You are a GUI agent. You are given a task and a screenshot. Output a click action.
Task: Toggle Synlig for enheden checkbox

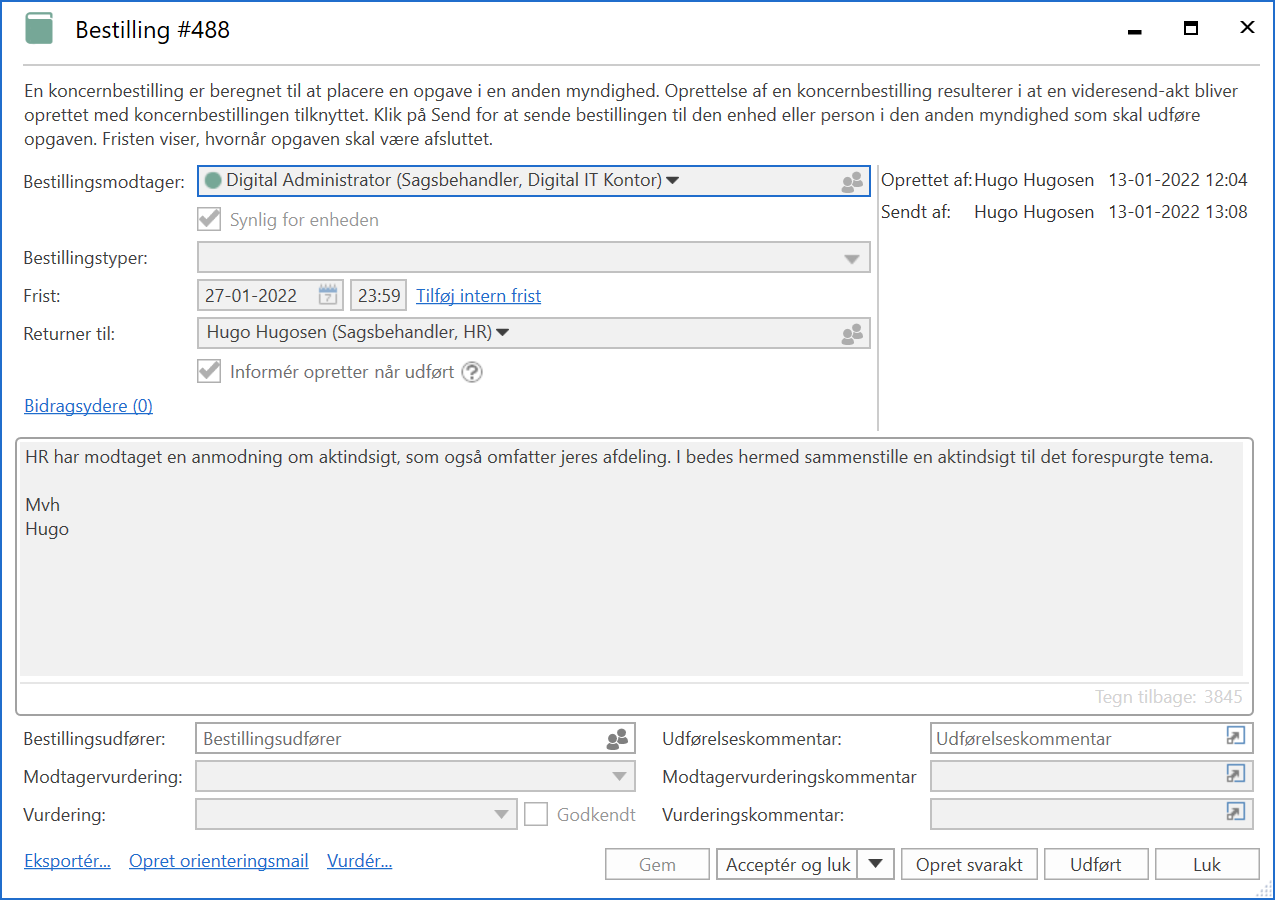point(209,220)
